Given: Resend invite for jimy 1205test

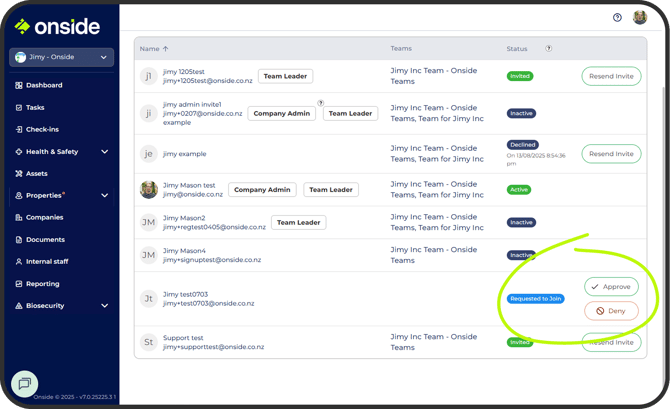Looking at the screenshot, I should [x=611, y=76].
